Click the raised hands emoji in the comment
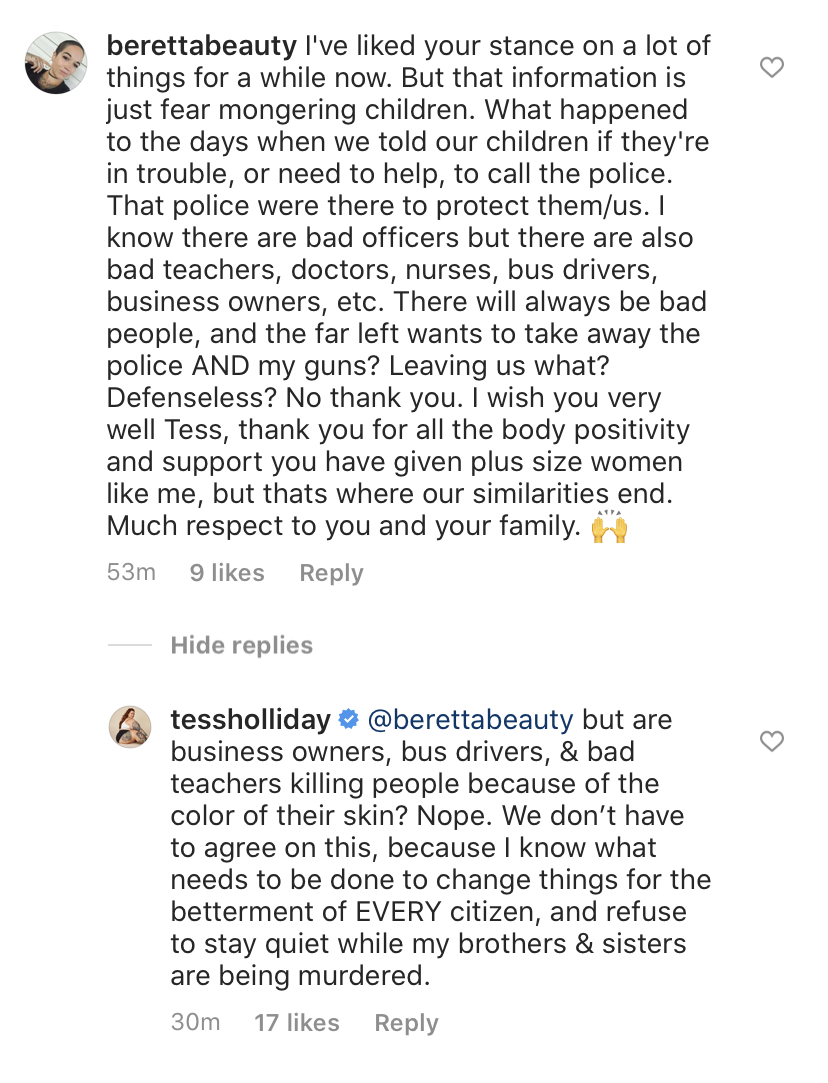 point(609,526)
